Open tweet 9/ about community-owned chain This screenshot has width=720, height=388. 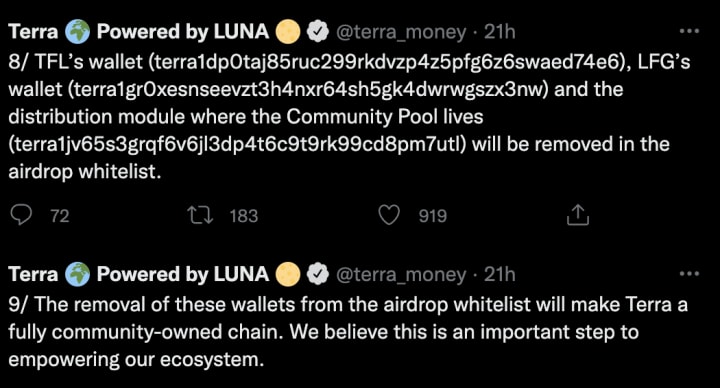[x=348, y=332]
